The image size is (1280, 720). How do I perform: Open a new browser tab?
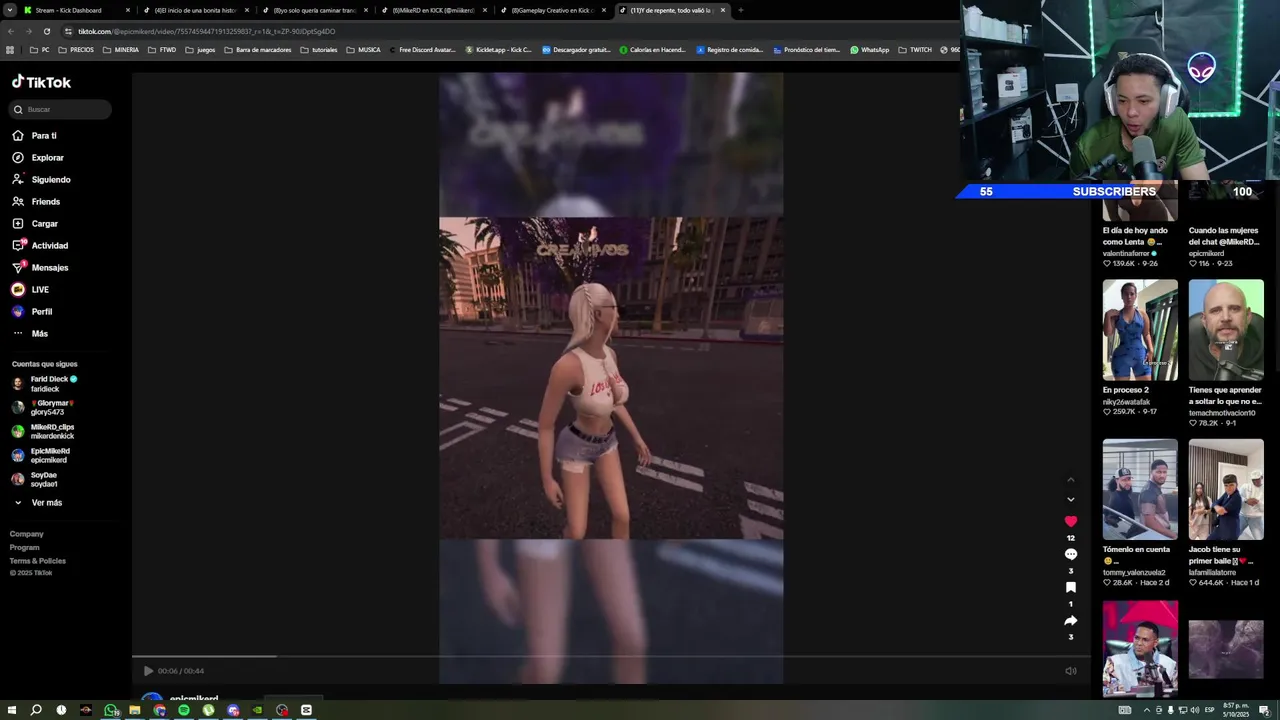(740, 10)
